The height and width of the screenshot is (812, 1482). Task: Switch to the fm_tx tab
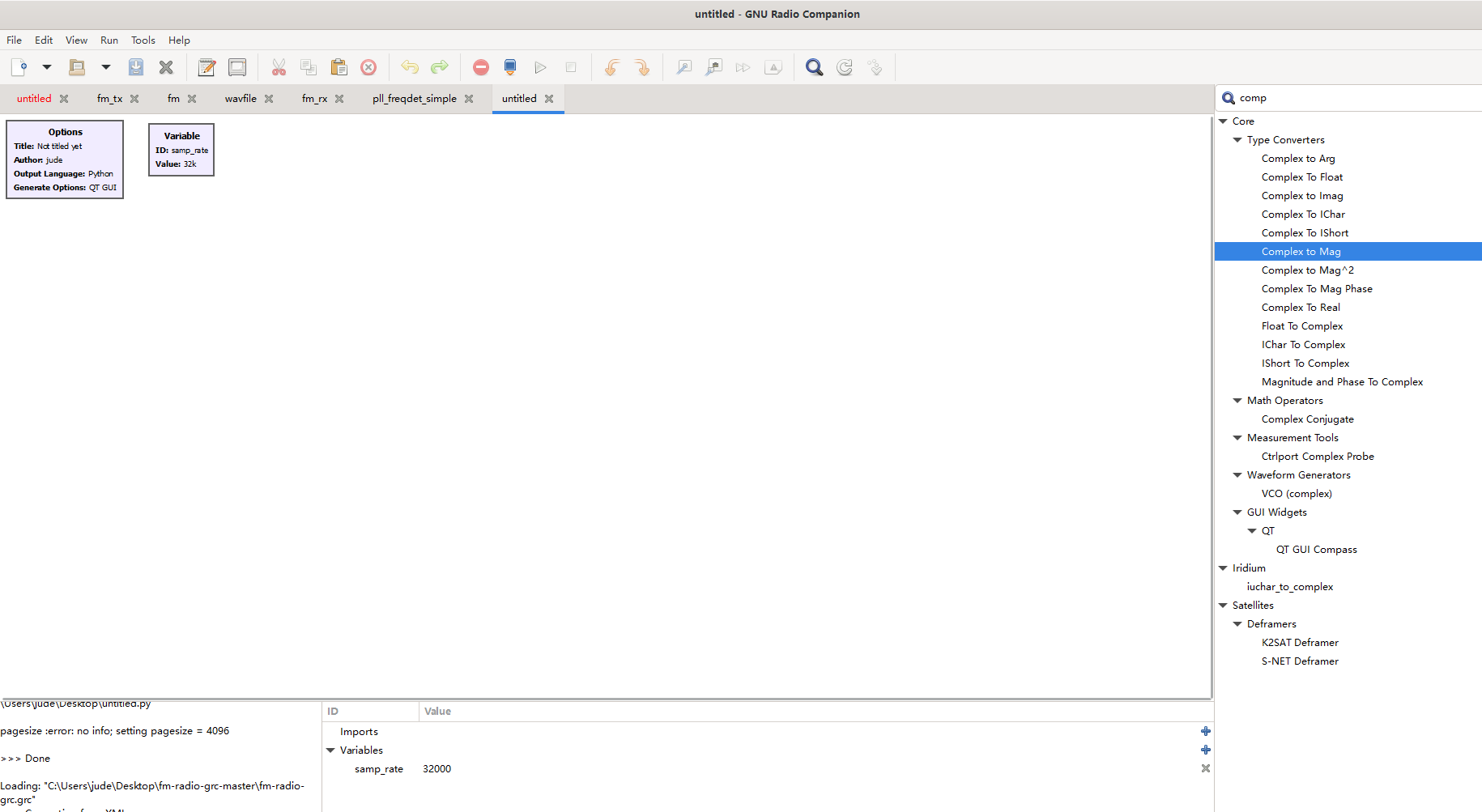coord(109,98)
